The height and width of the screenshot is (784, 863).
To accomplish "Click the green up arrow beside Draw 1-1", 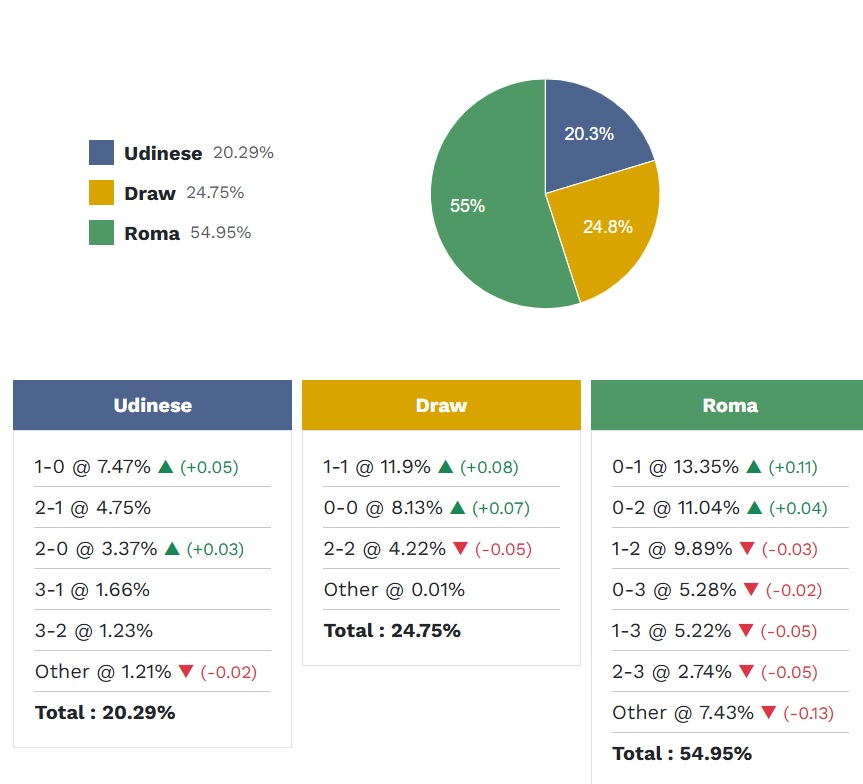I will pos(446,467).
